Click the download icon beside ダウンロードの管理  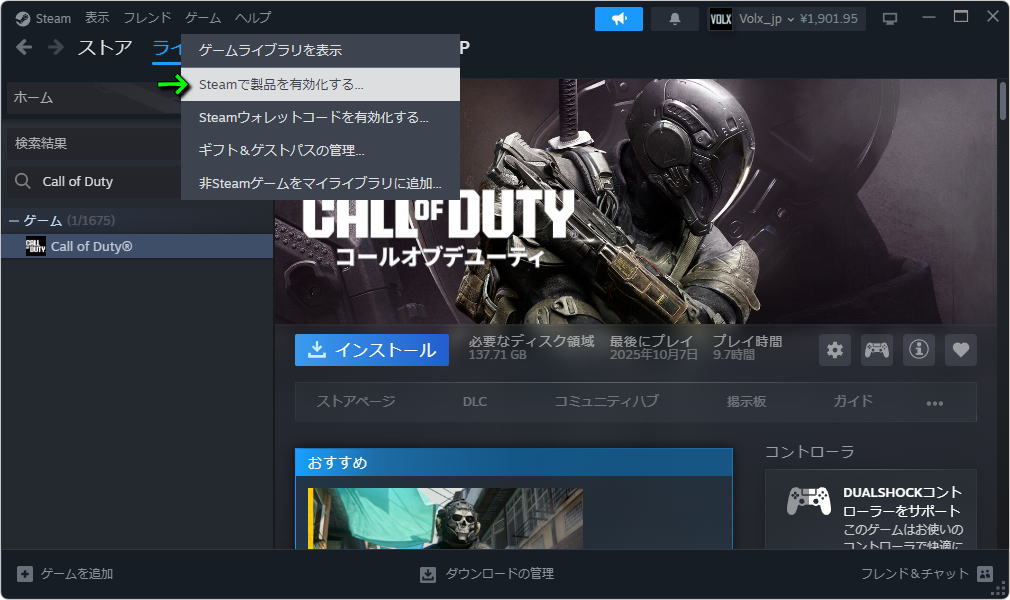pos(428,574)
